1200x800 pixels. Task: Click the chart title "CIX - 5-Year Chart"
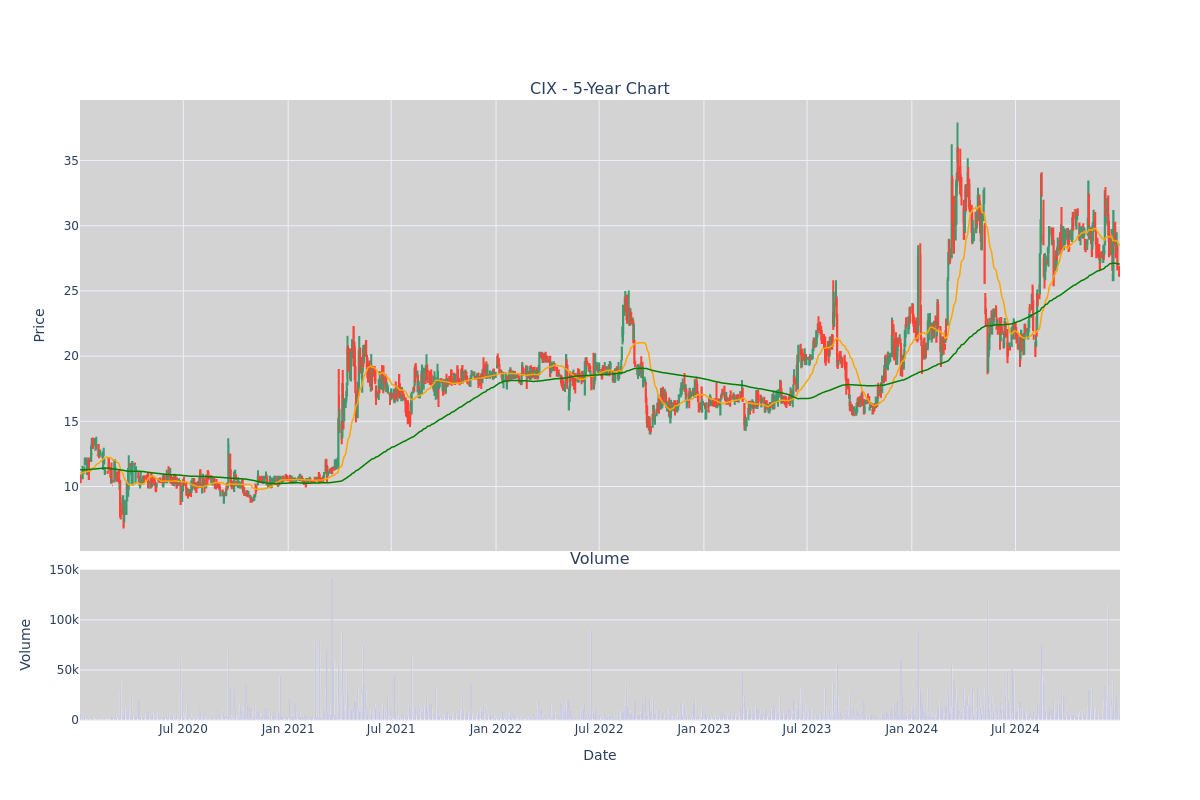tap(600, 89)
